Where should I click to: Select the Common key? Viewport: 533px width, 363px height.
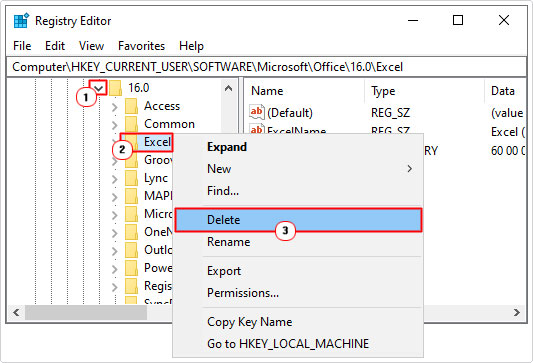pos(169,124)
